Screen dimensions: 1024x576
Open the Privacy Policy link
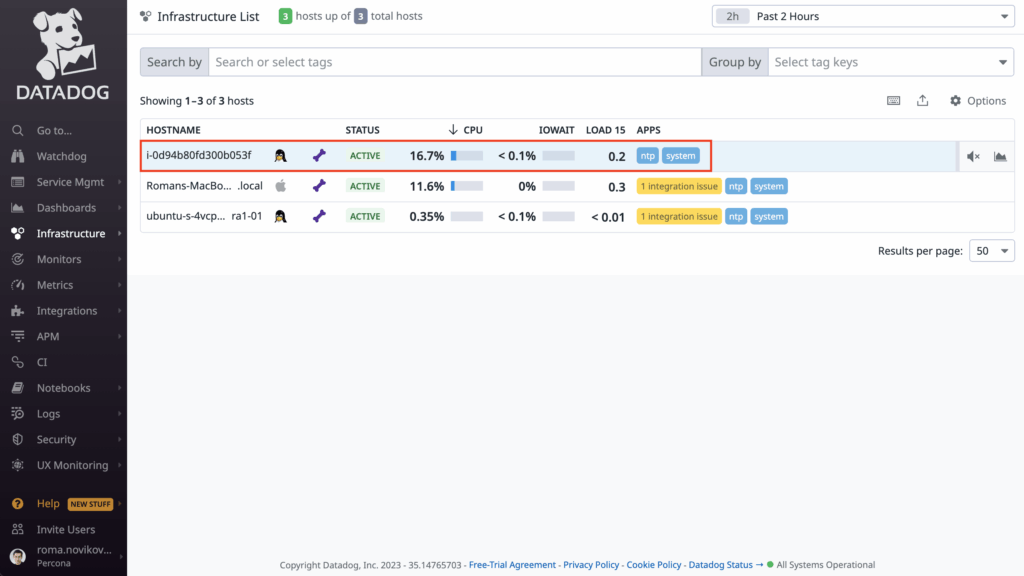[x=591, y=565]
